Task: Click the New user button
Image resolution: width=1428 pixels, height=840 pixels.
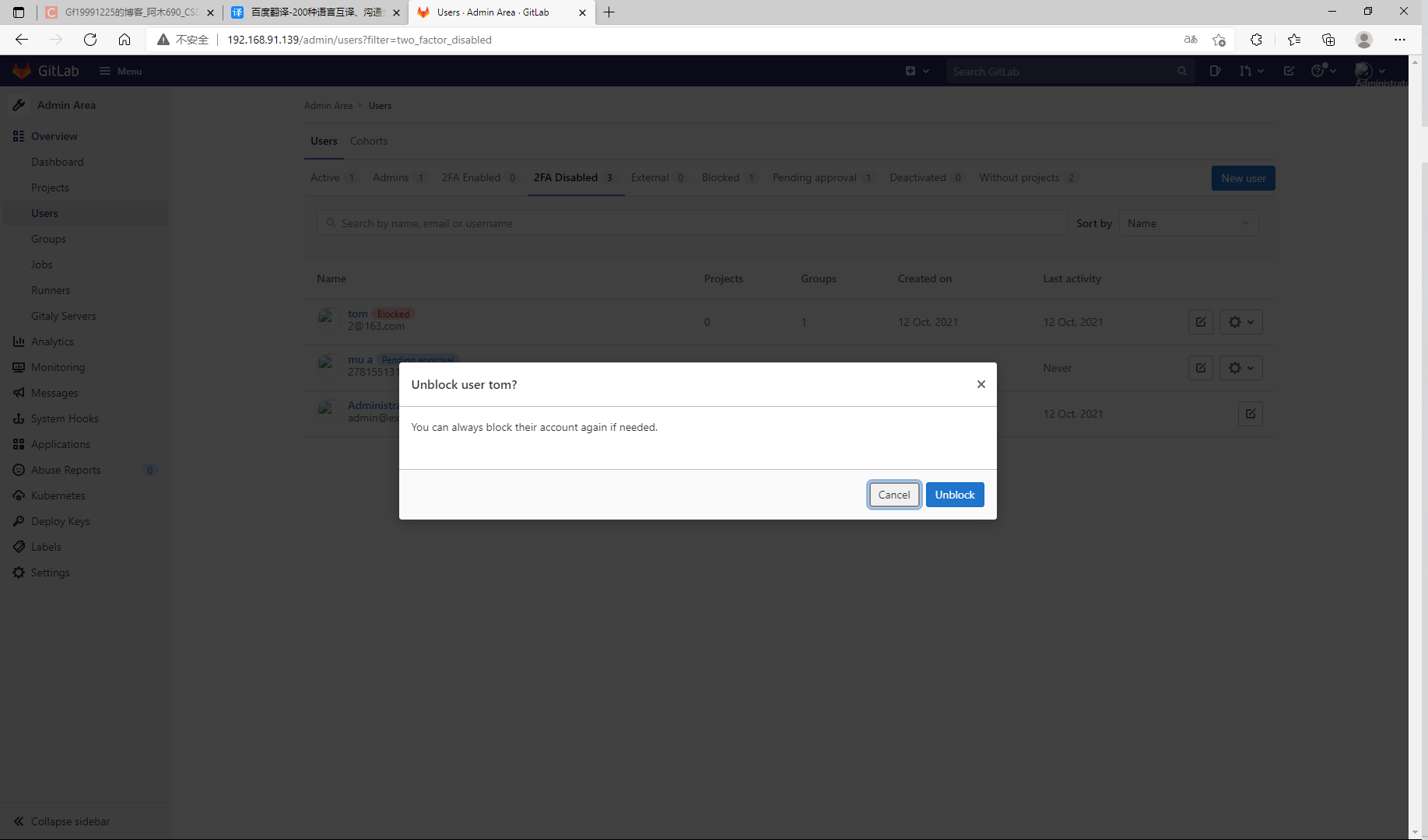Action: pos(1243,178)
